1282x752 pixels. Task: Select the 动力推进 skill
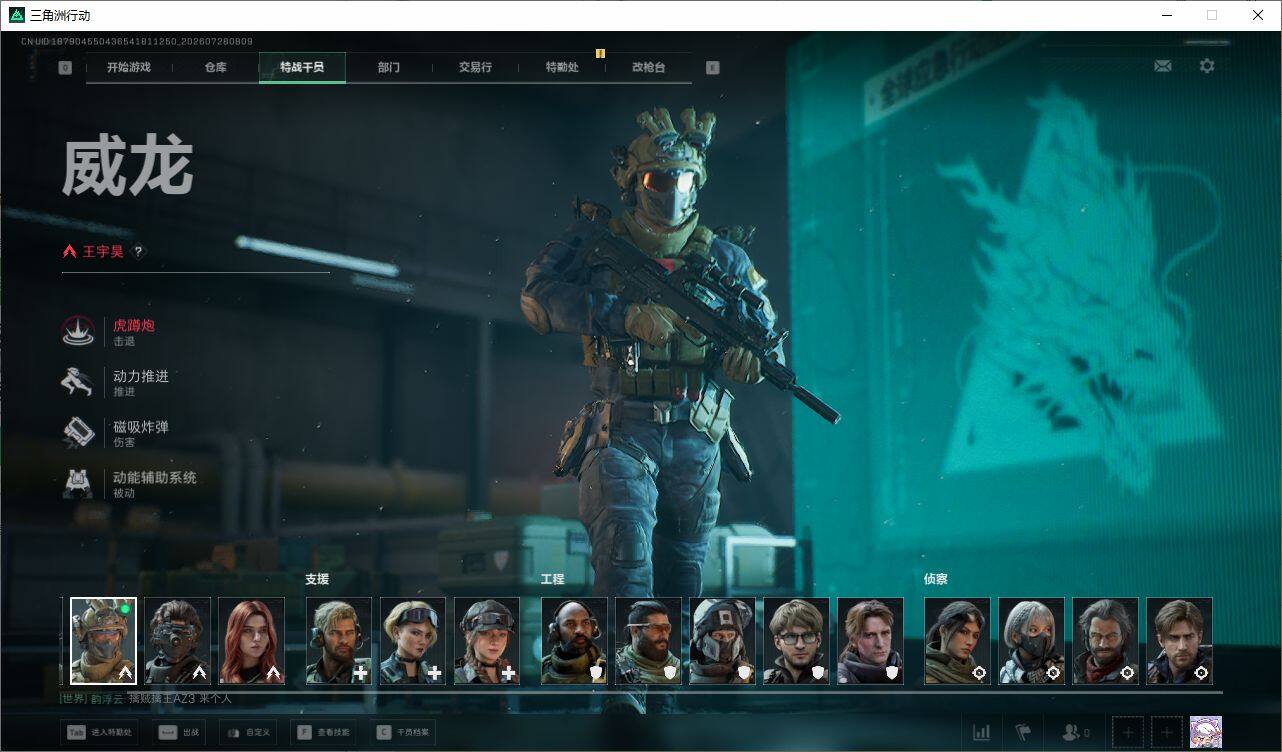click(x=118, y=382)
